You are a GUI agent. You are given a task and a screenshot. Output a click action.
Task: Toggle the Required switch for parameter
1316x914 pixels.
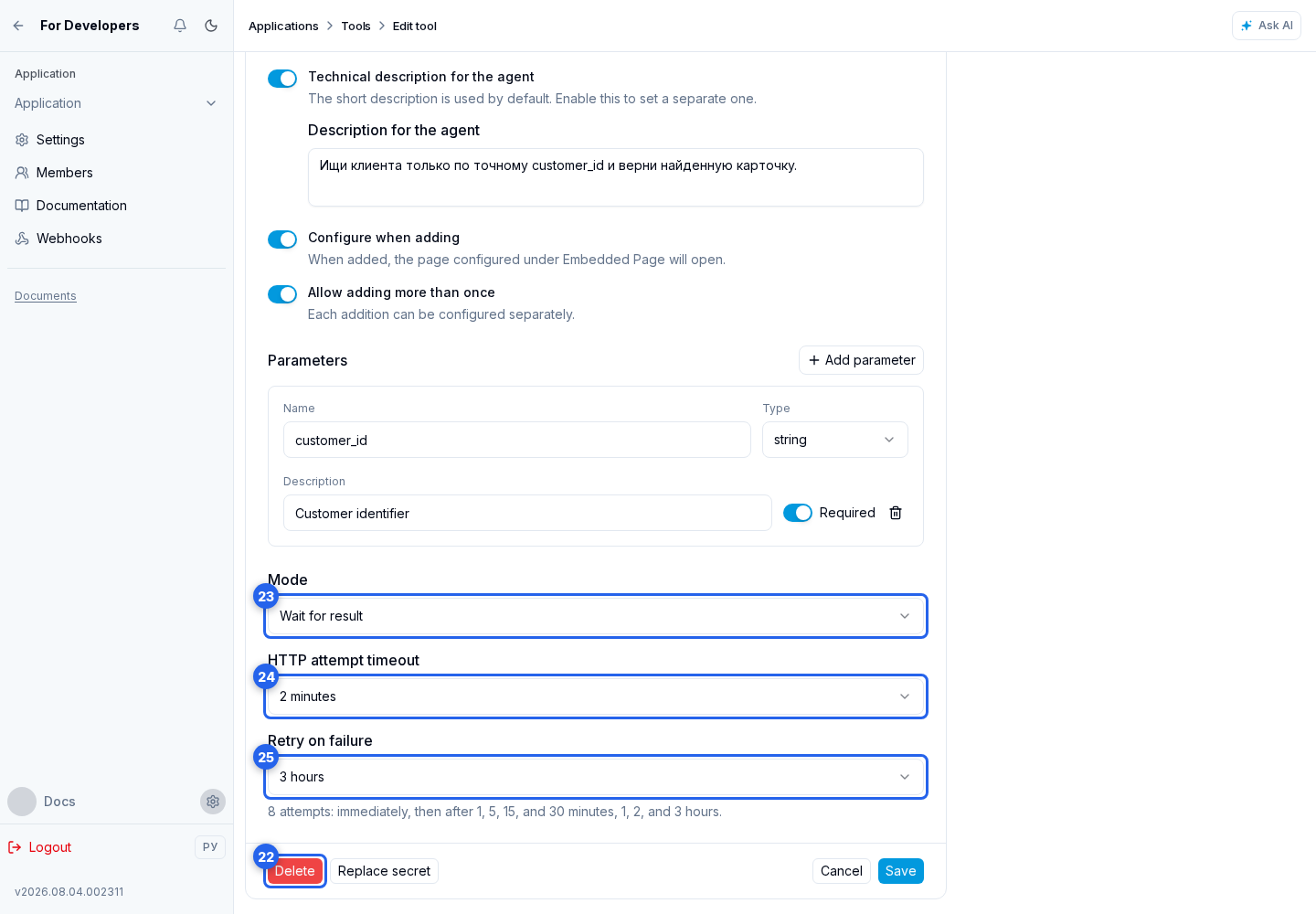[x=798, y=513]
